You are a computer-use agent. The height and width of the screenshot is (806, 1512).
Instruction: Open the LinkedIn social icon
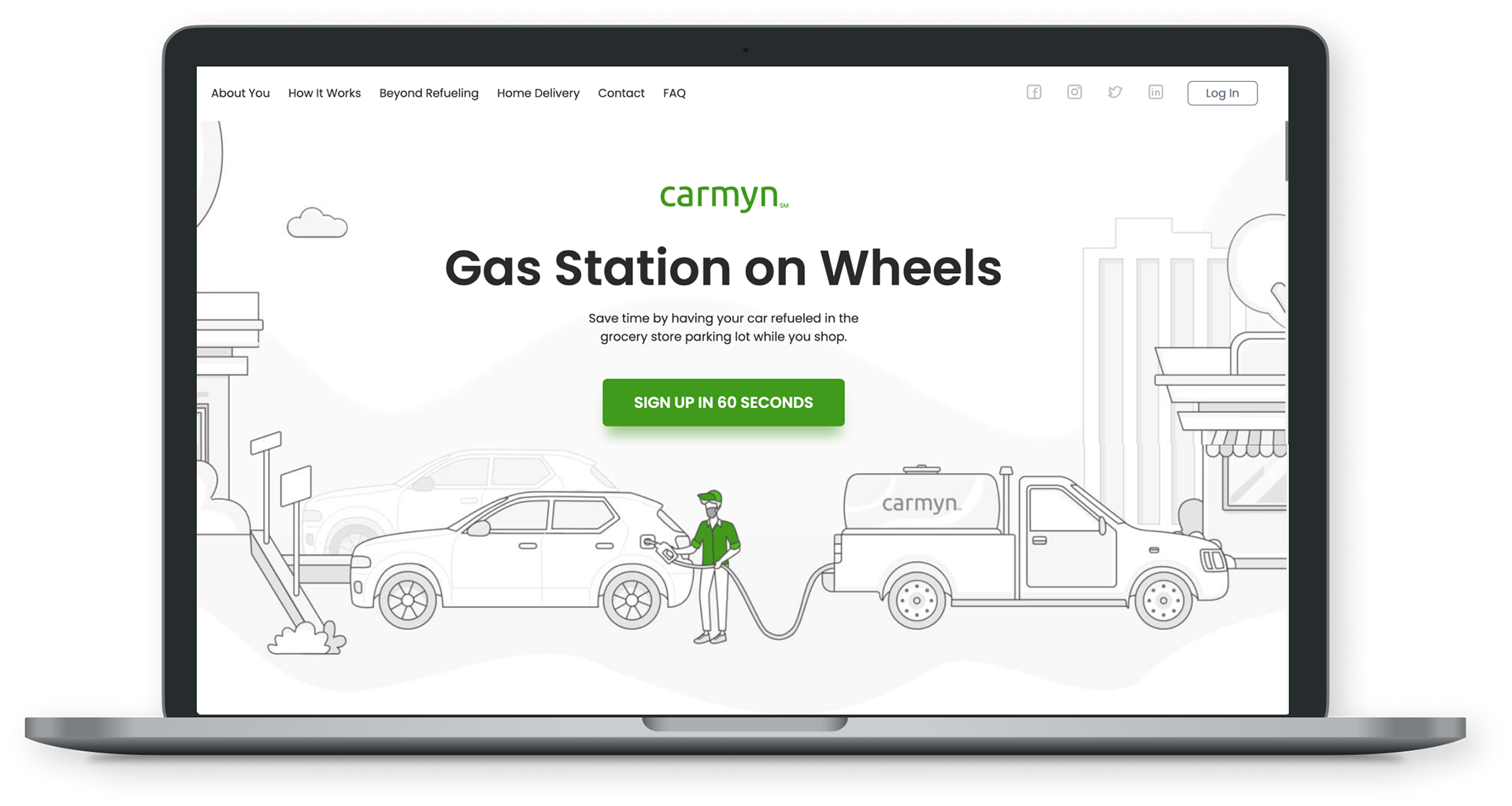click(1155, 92)
